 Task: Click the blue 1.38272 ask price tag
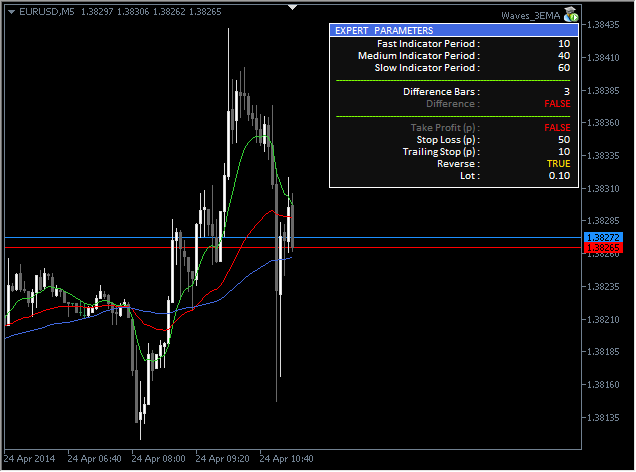(603, 238)
